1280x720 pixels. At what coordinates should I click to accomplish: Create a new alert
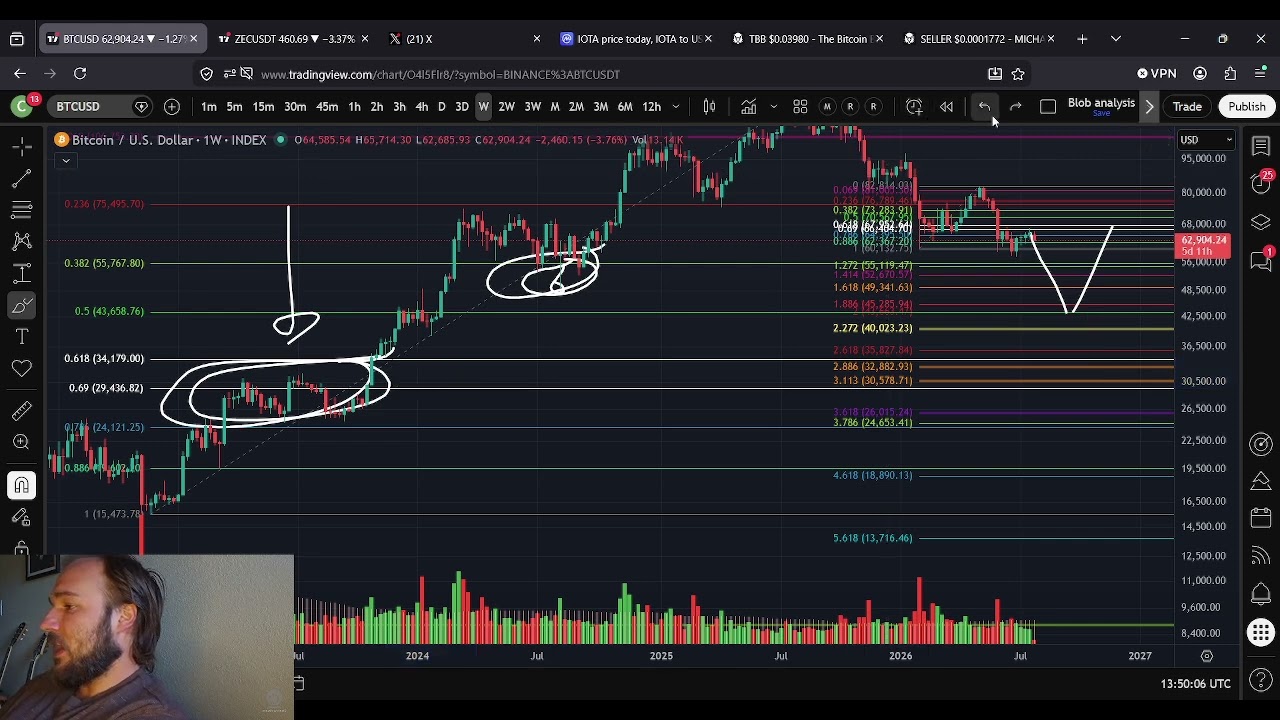914,107
